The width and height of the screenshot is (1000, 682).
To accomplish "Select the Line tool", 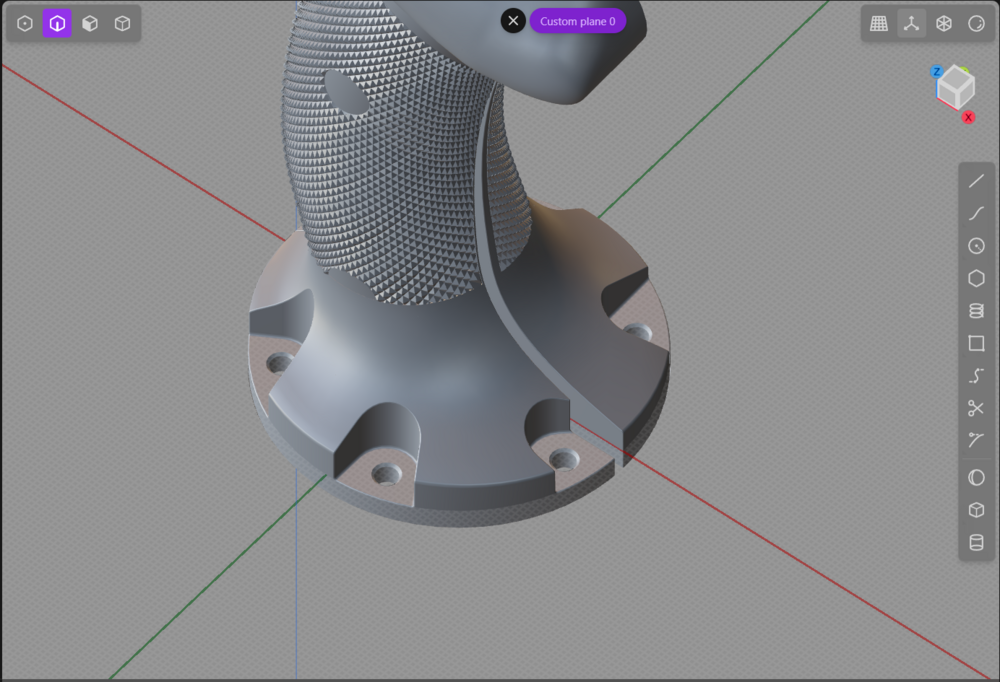I will [x=976, y=181].
